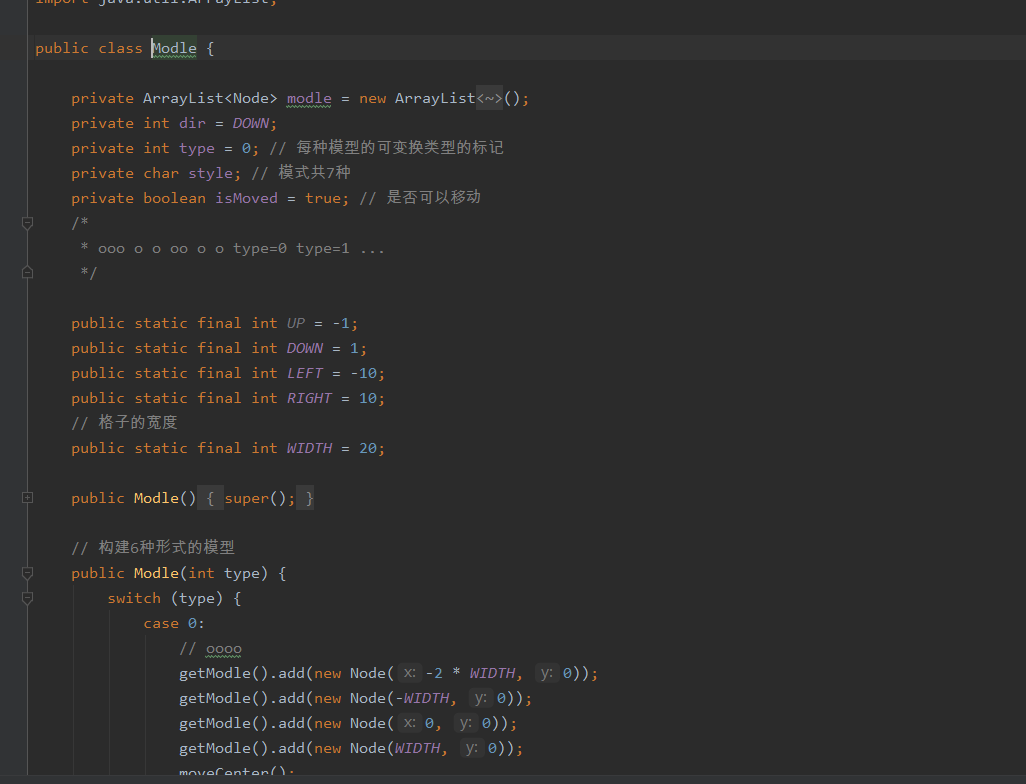Screen dimensions: 1026x784
Task: Click the 'case 0:' label
Action: 174,623
